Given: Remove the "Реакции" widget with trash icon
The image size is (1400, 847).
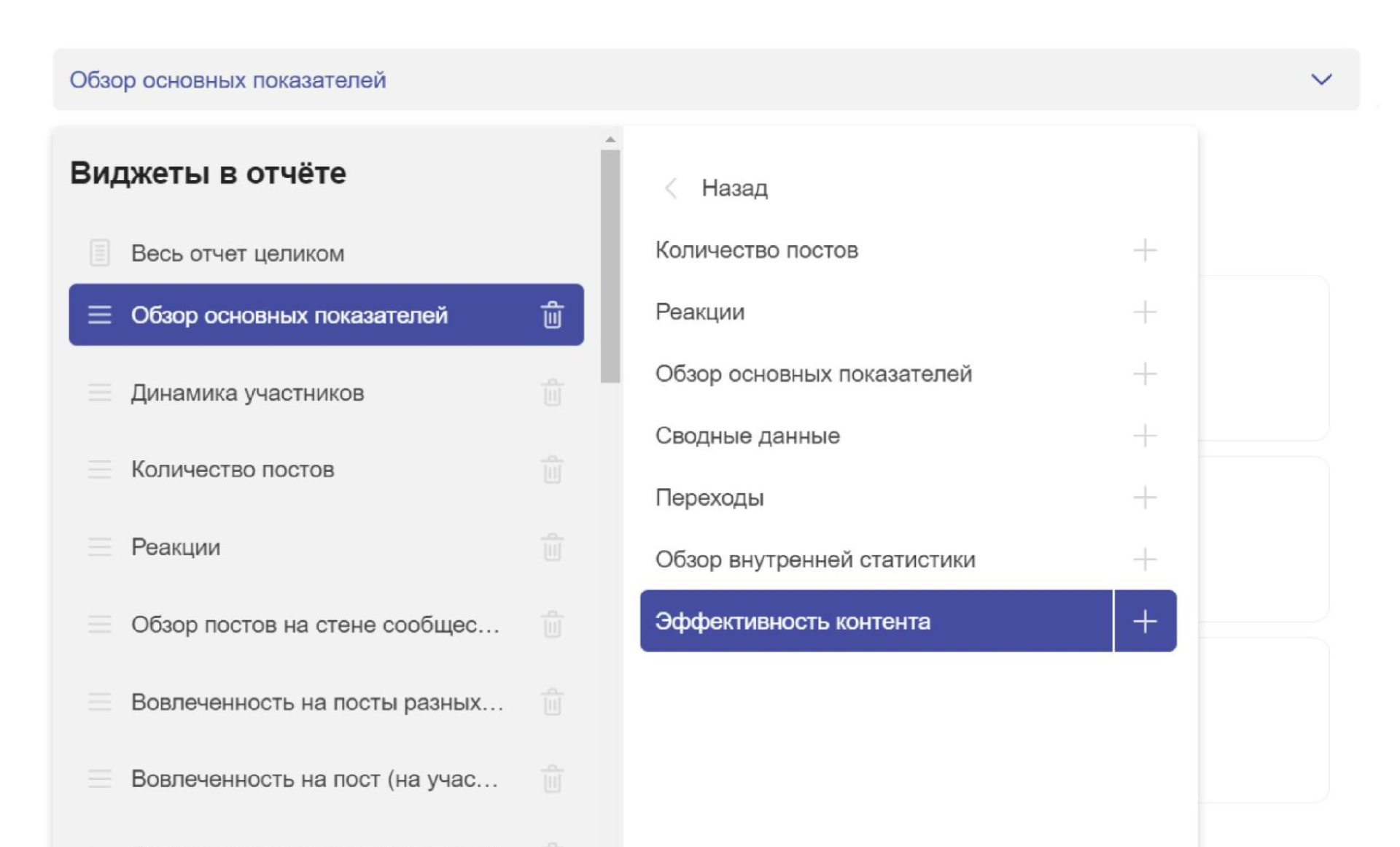Looking at the screenshot, I should (552, 547).
